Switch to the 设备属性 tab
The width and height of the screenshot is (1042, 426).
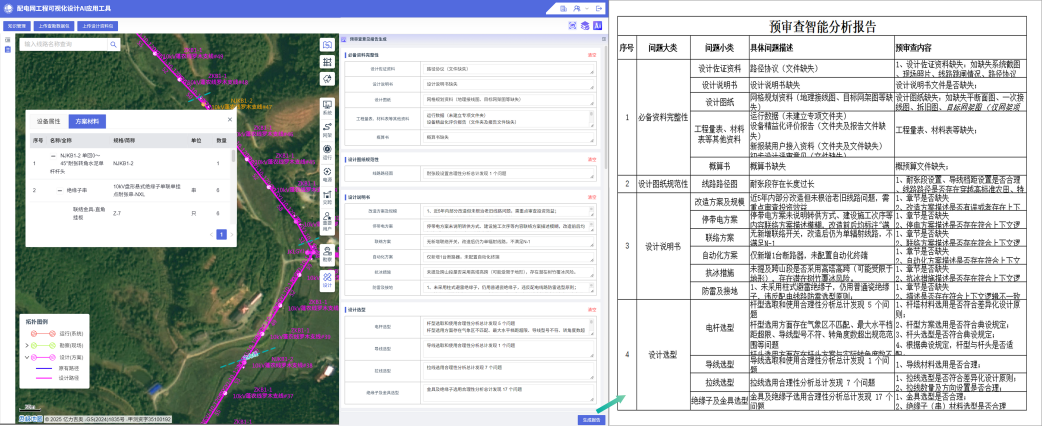click(x=49, y=122)
